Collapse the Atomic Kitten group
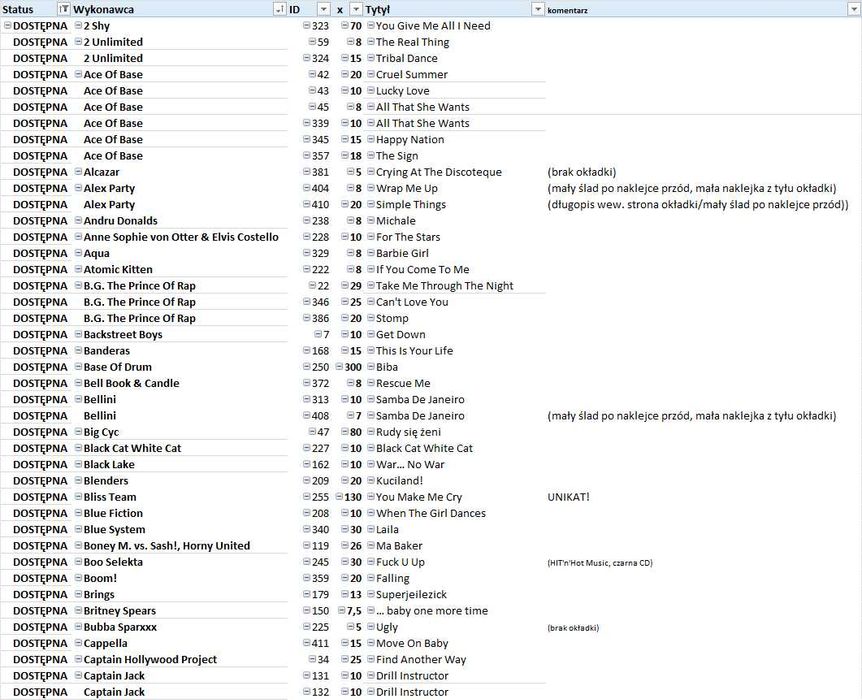The image size is (862, 700). (78, 269)
